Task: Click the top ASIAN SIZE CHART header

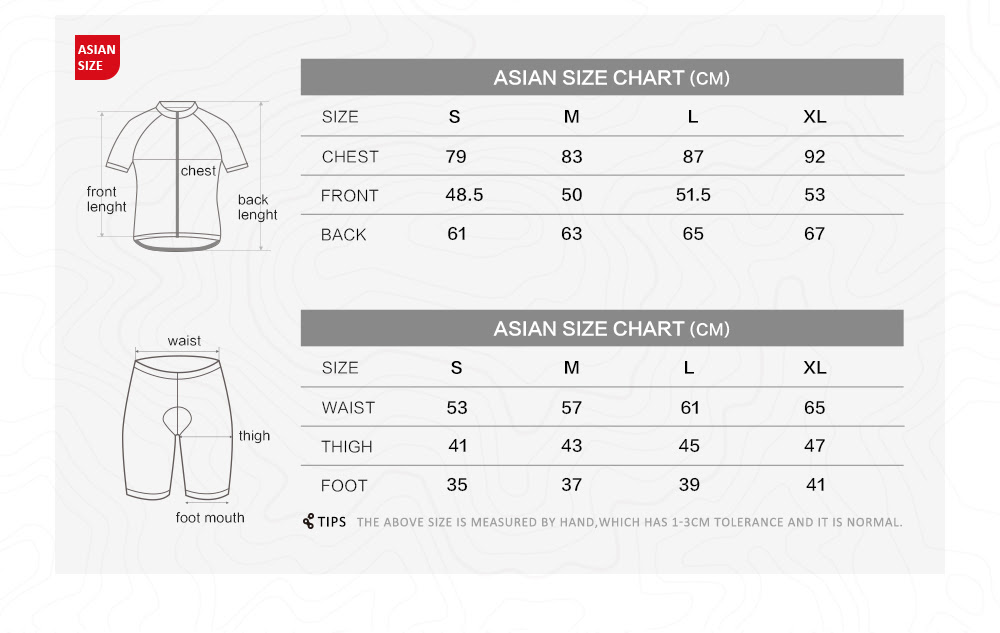Action: 602,77
